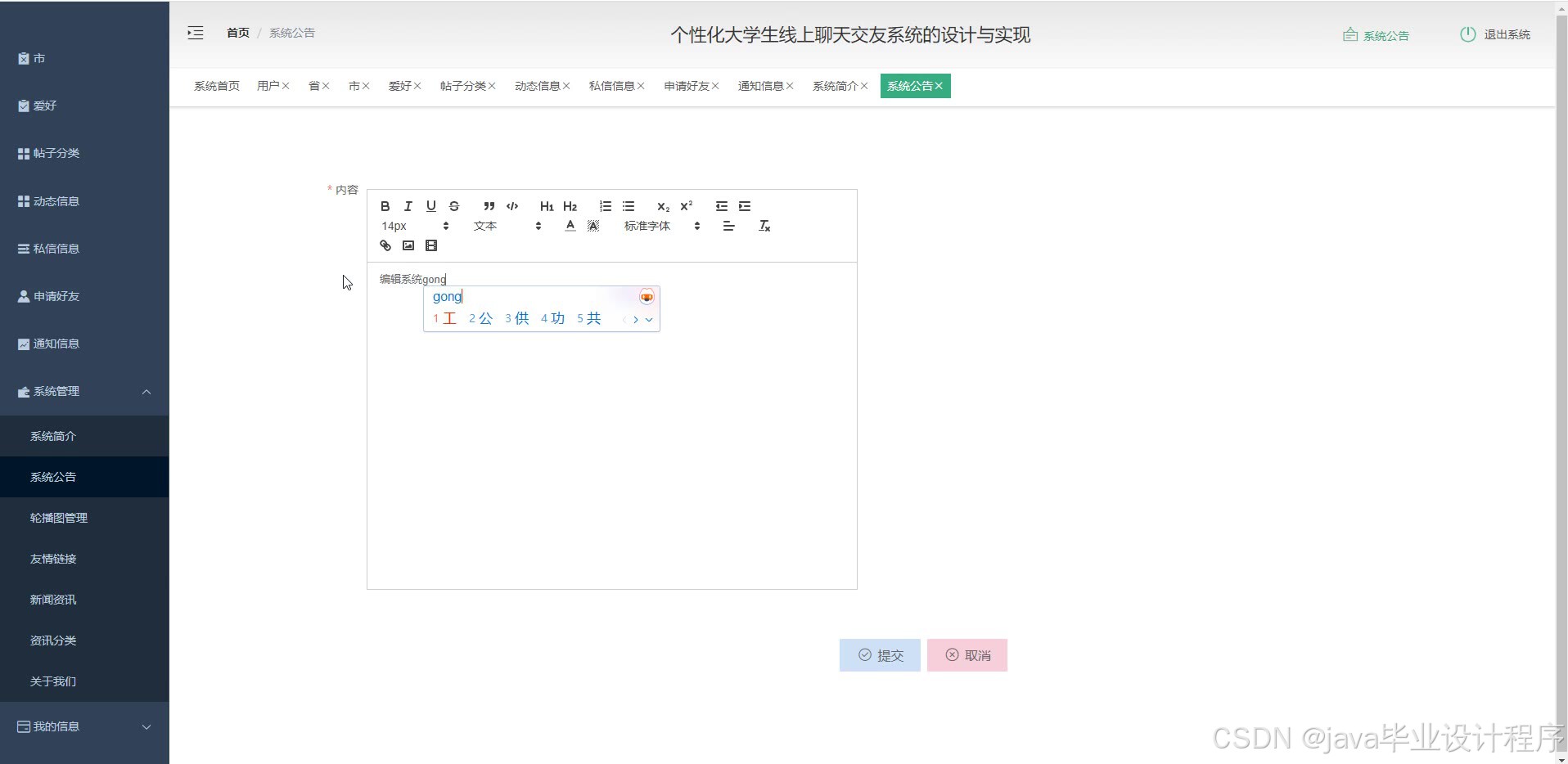Open 通知信息 in the sidebar
Image resolution: width=1568 pixels, height=764 pixels.
(x=84, y=344)
